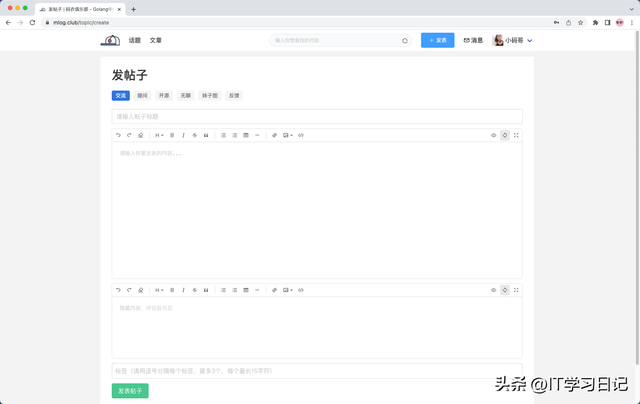Apply strikethrough in main content editor
The image size is (640, 404).
[x=195, y=135]
